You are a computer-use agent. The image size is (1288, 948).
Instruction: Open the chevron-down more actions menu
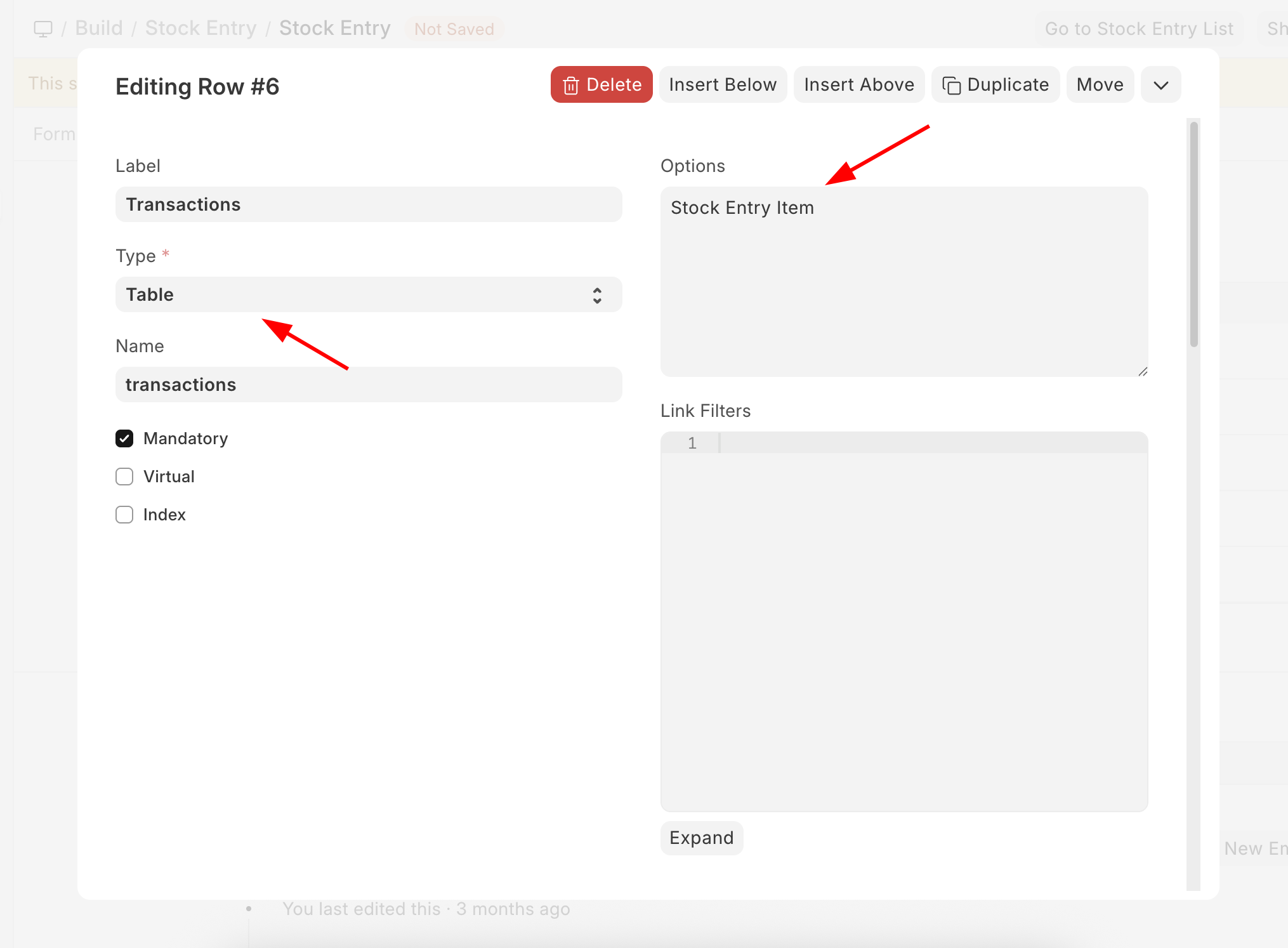click(x=1160, y=85)
